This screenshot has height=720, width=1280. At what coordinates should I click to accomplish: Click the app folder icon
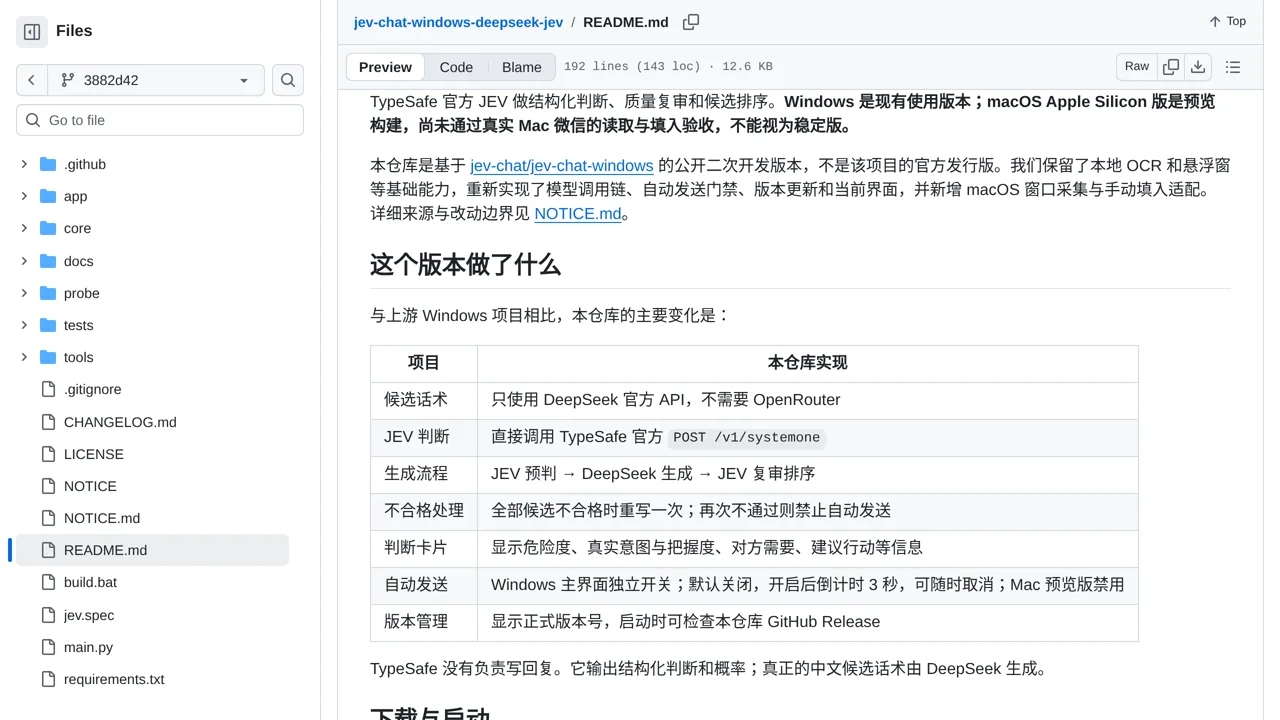click(48, 196)
